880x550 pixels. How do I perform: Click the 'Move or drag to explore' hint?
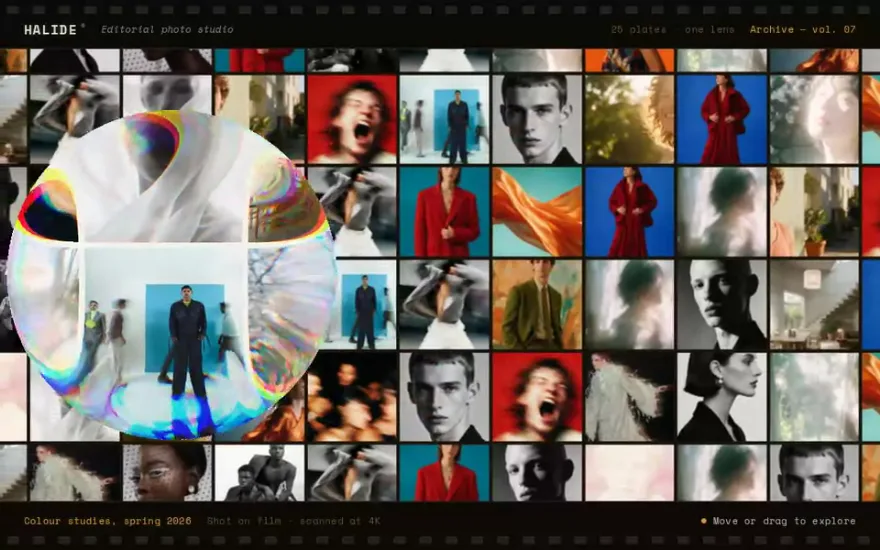784,521
